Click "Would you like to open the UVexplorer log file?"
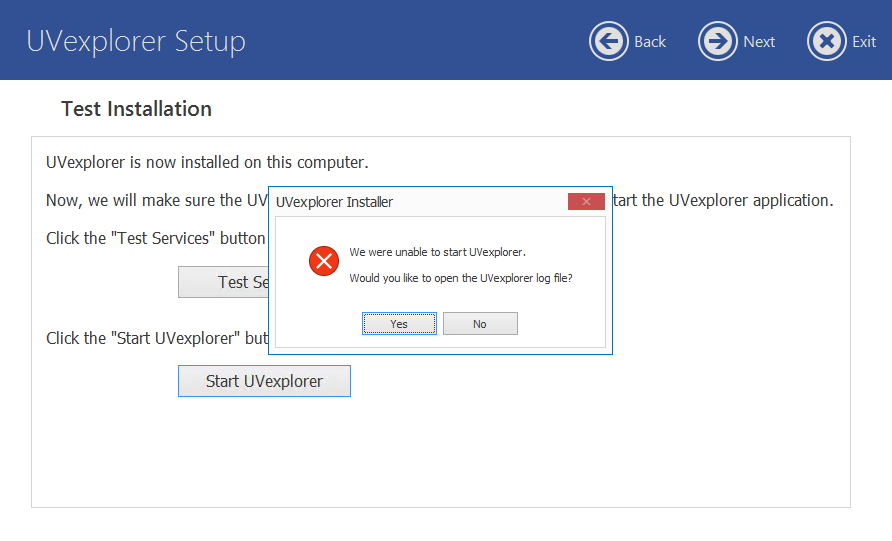The image size is (892, 541). [461, 278]
